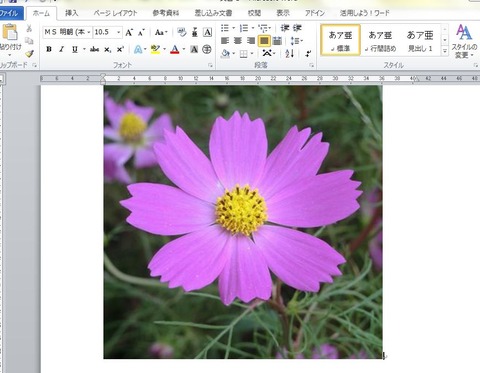The height and width of the screenshot is (373, 480).
Task: Open the 校閲 (Review) tab
Action: point(254,13)
